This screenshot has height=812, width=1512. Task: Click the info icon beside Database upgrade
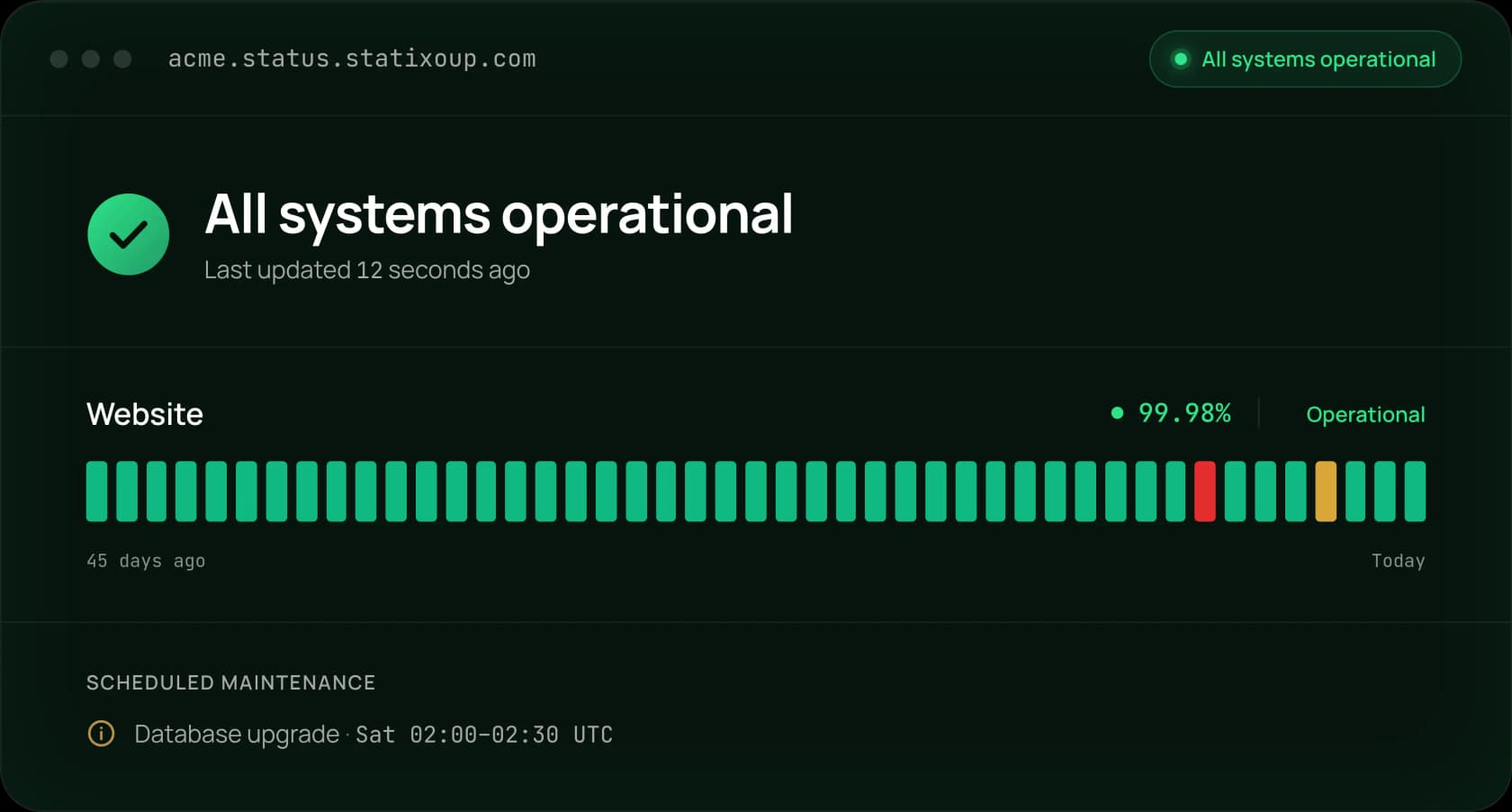(x=101, y=734)
